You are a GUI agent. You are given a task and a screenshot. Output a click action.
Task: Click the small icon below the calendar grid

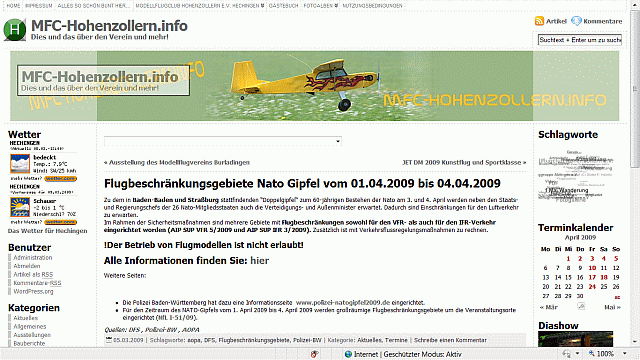(581, 306)
